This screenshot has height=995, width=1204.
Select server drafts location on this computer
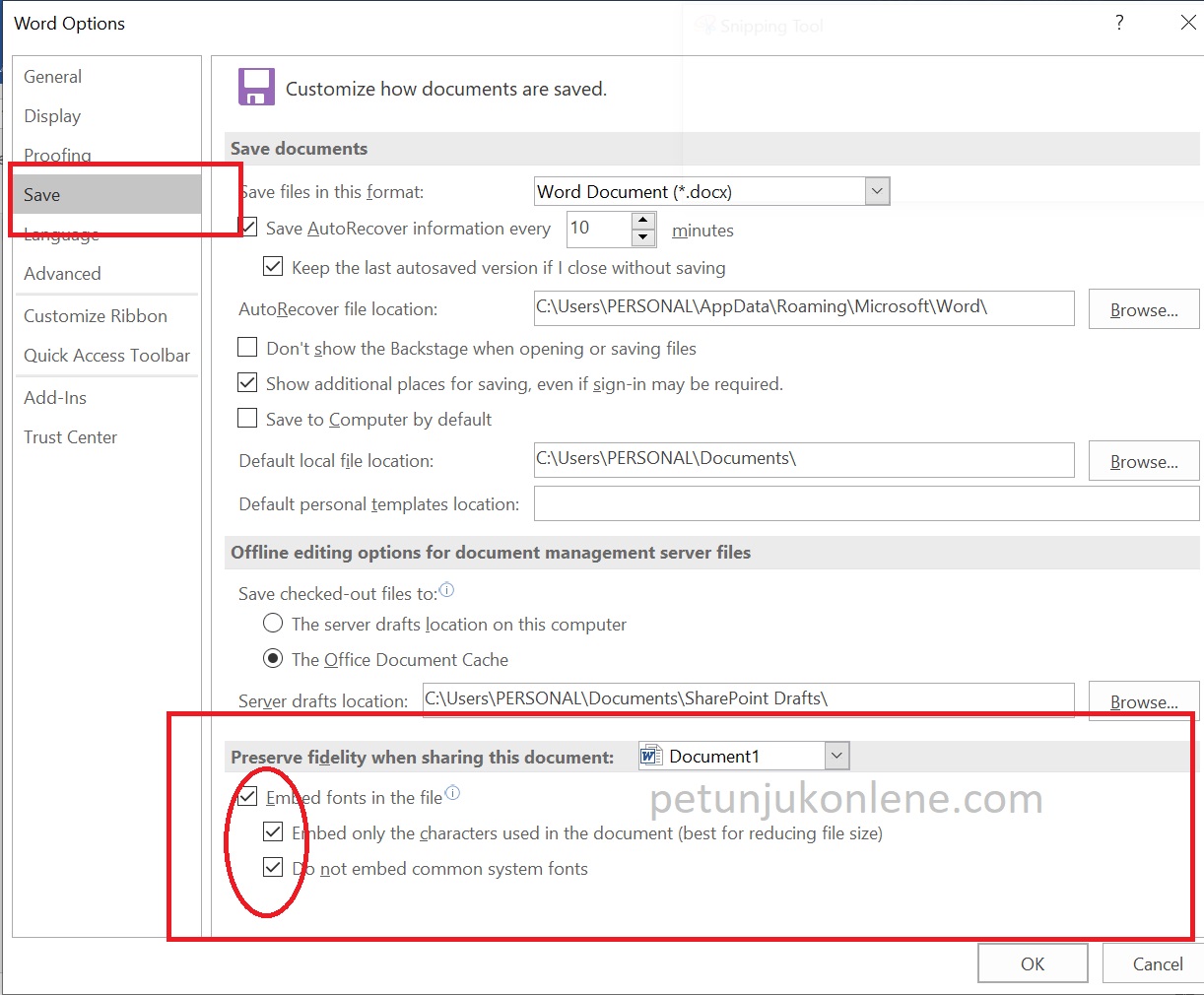tap(273, 623)
